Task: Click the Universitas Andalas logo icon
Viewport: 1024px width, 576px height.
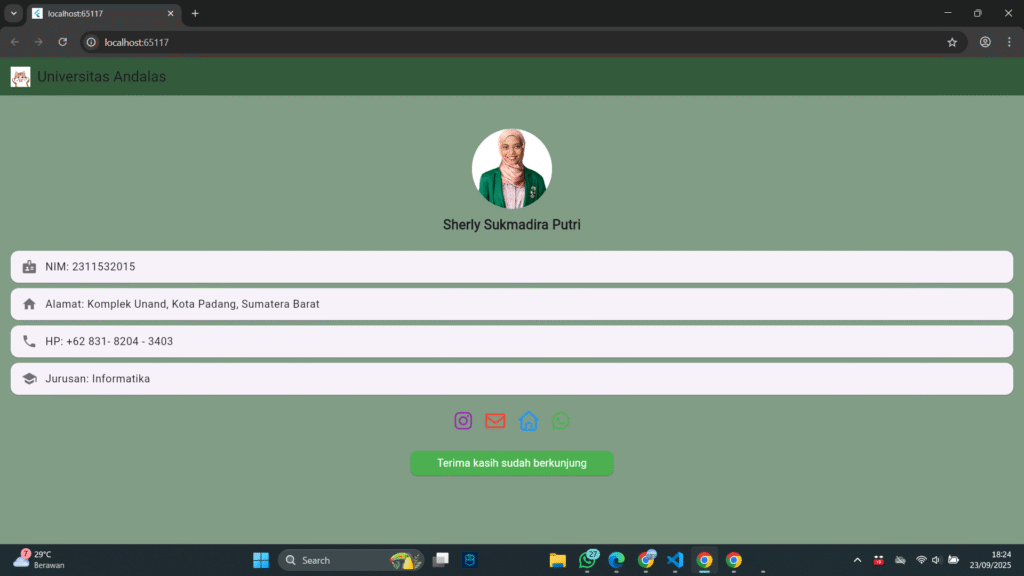Action: pyautogui.click(x=20, y=77)
